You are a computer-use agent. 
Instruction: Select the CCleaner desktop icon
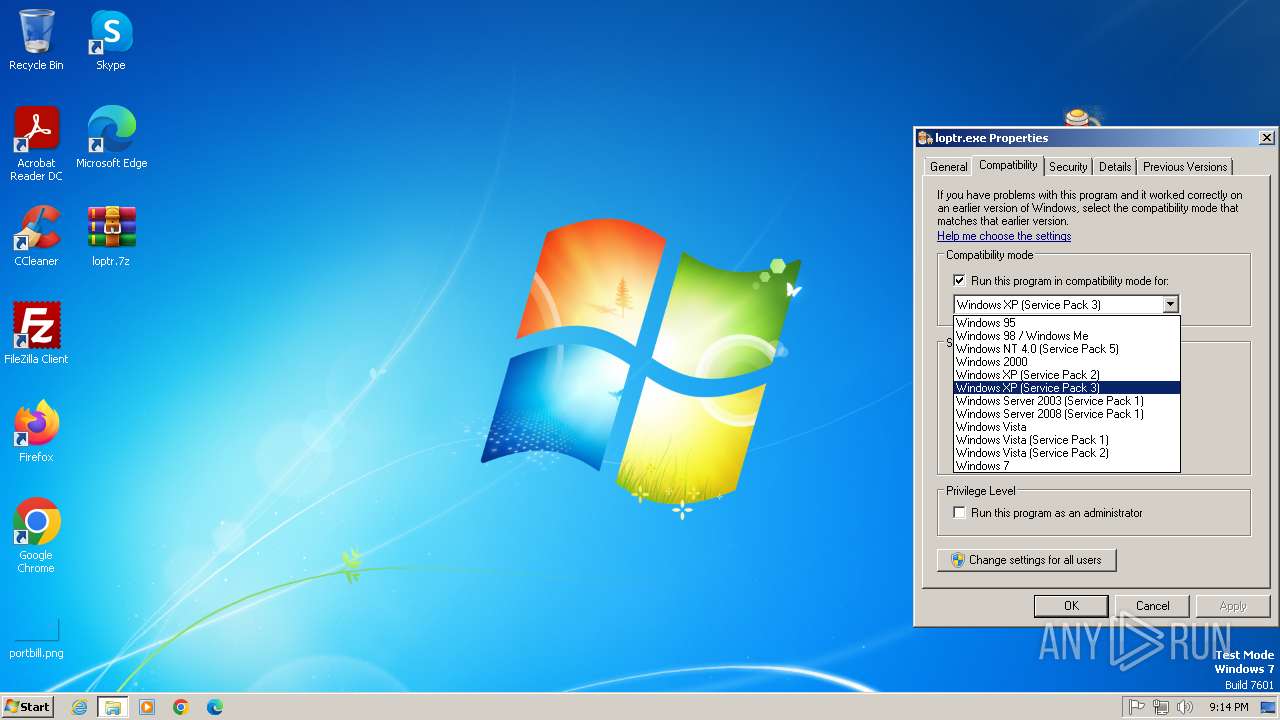pyautogui.click(x=36, y=236)
